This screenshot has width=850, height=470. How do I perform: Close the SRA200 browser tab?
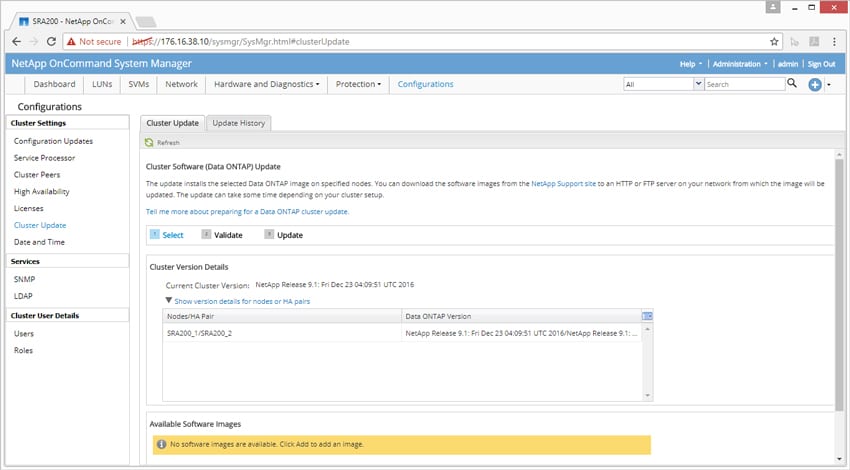tap(123, 22)
